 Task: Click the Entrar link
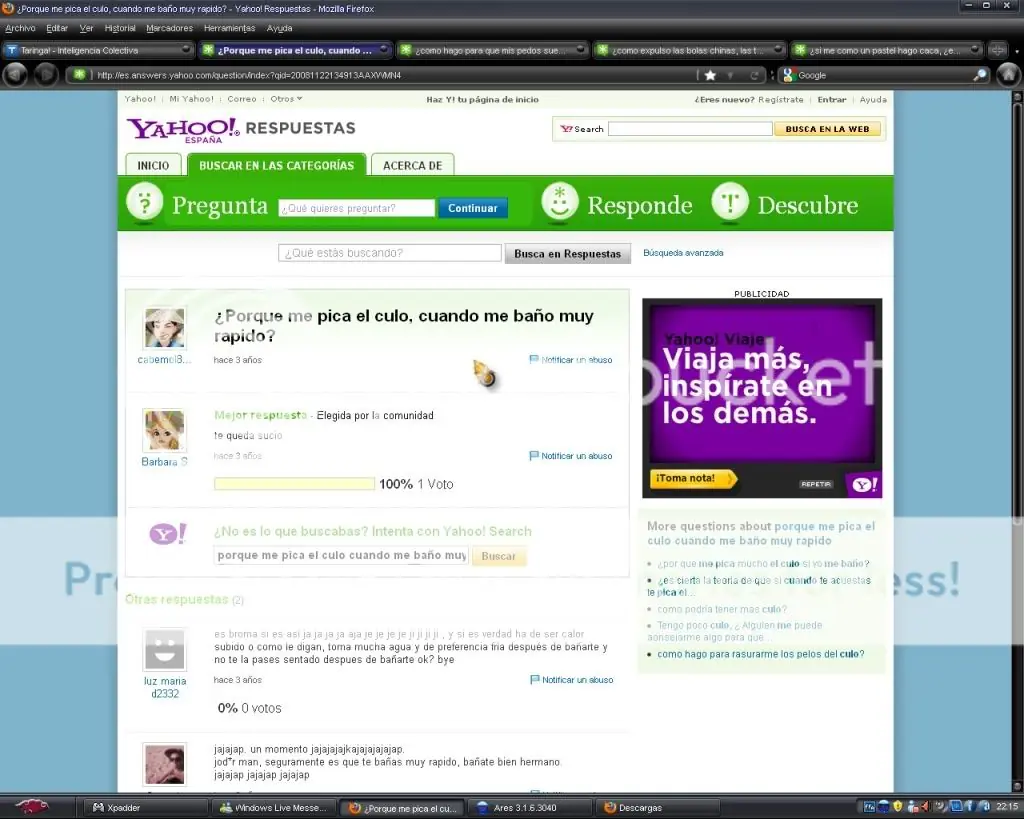click(x=831, y=99)
